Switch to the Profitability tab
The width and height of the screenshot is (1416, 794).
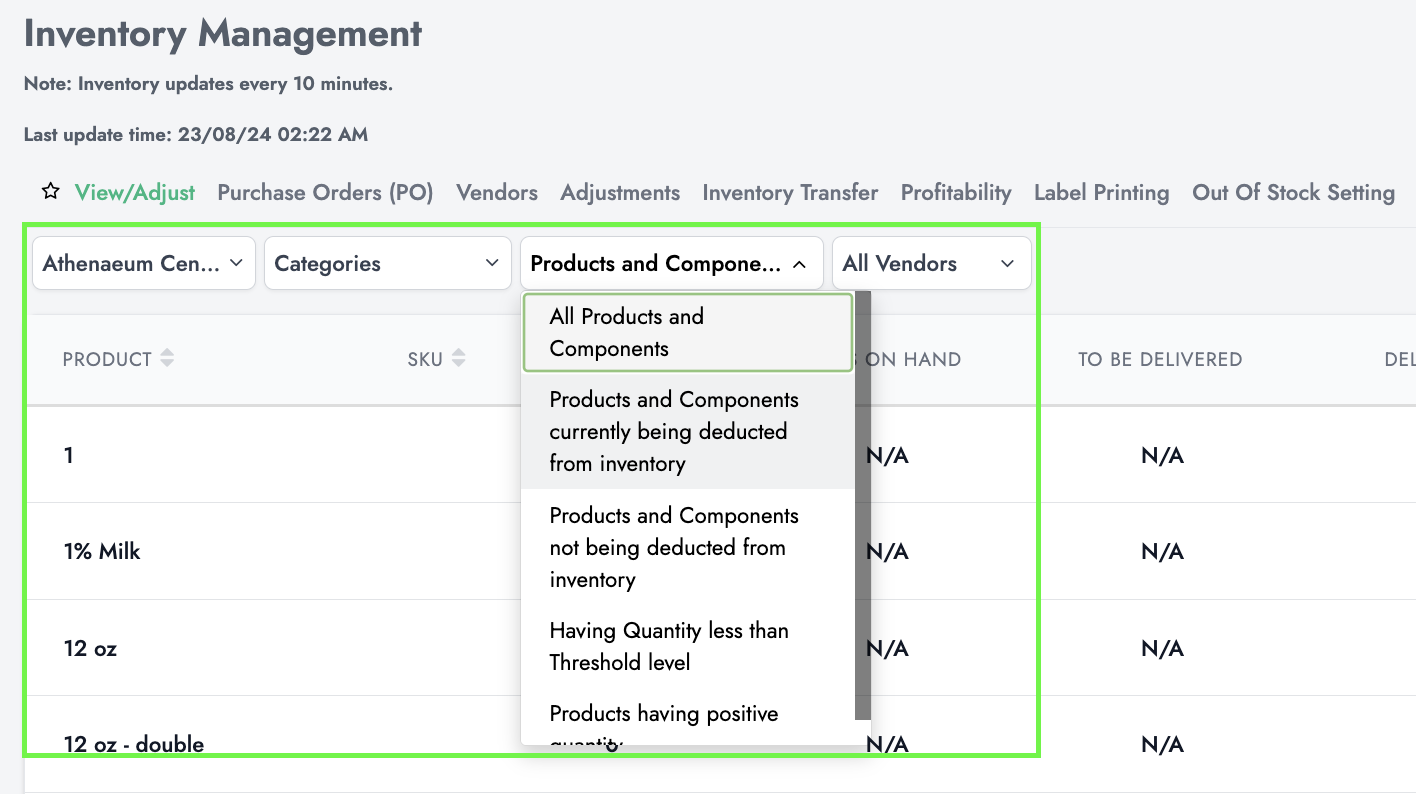point(956,193)
